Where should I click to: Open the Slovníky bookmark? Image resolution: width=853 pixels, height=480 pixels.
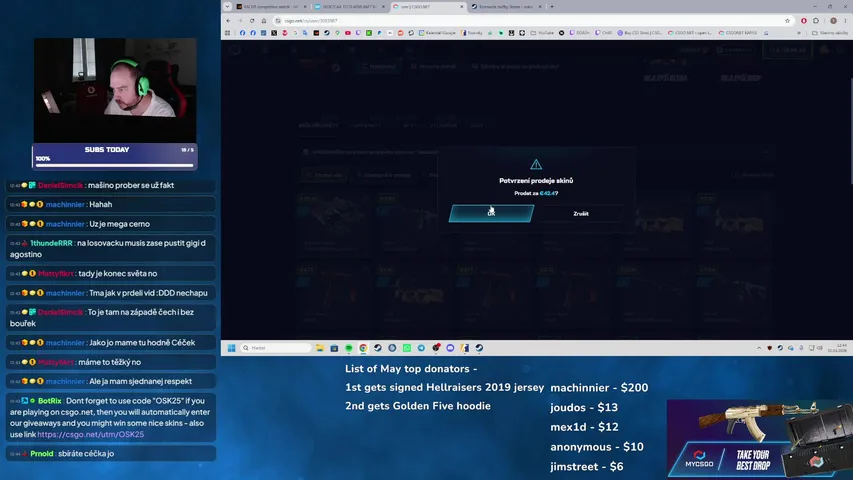(472, 33)
